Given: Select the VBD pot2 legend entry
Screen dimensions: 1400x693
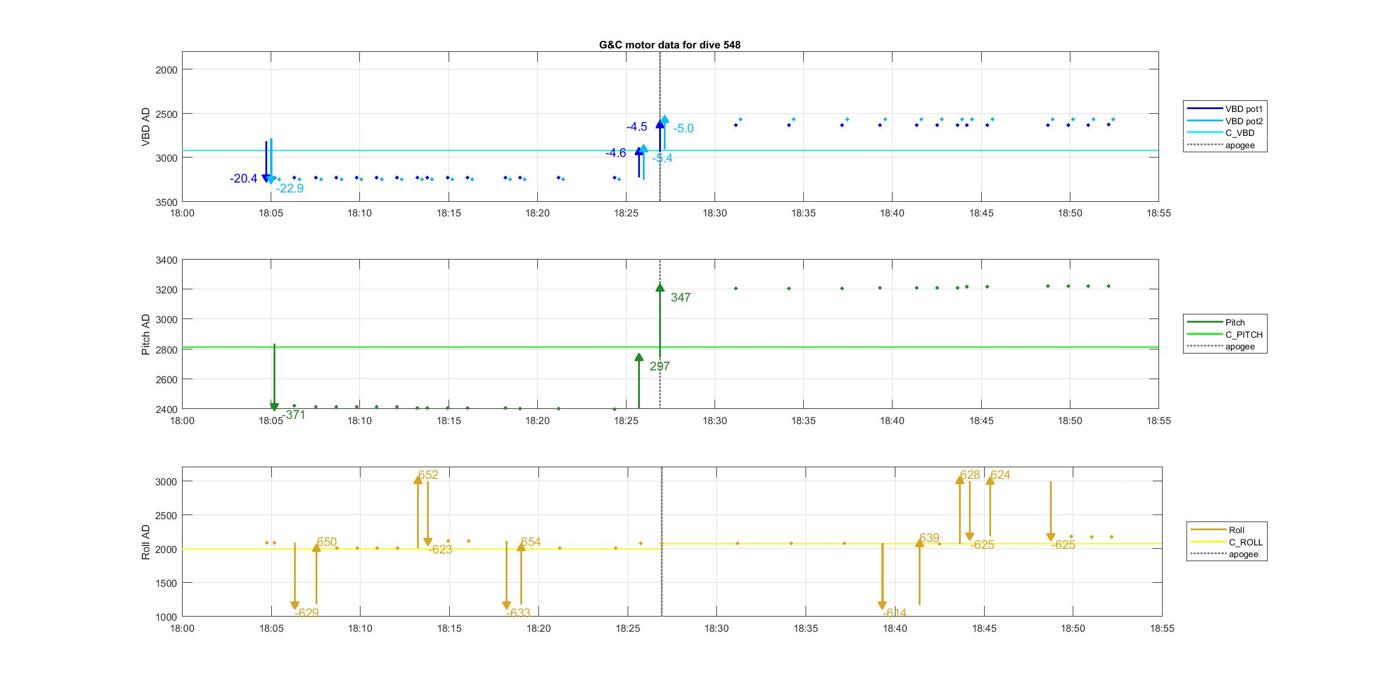Looking at the screenshot, I should click(1243, 121).
